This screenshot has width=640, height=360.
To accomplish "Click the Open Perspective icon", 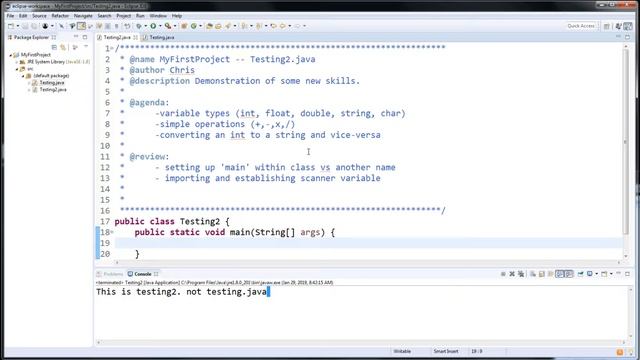I will click(607, 26).
